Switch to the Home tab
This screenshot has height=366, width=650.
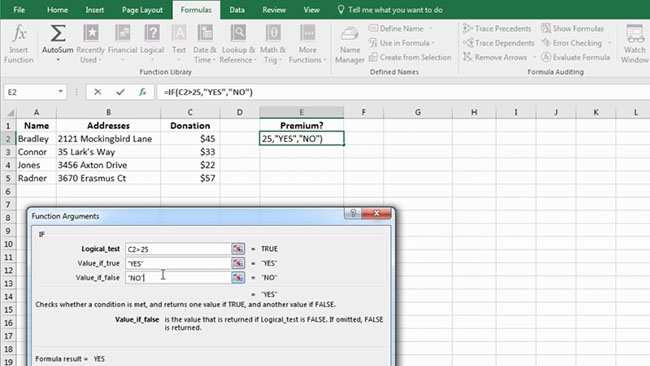click(x=58, y=10)
